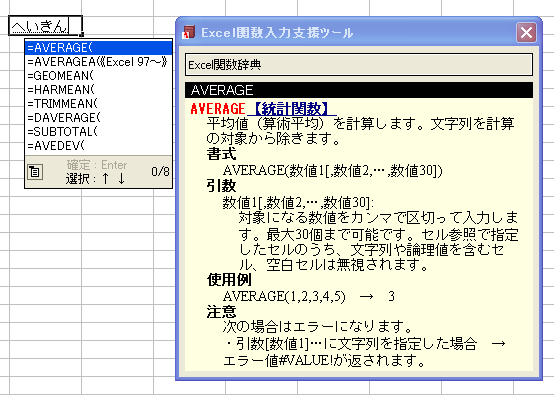
Task: Select =AVERAGE( from the suggestion list
Action: (x=99, y=48)
